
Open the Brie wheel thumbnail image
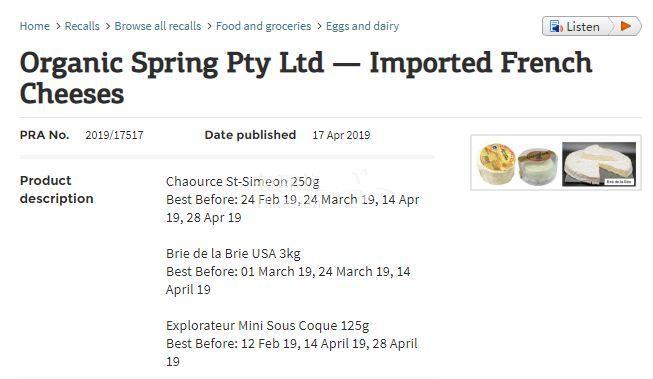(599, 164)
